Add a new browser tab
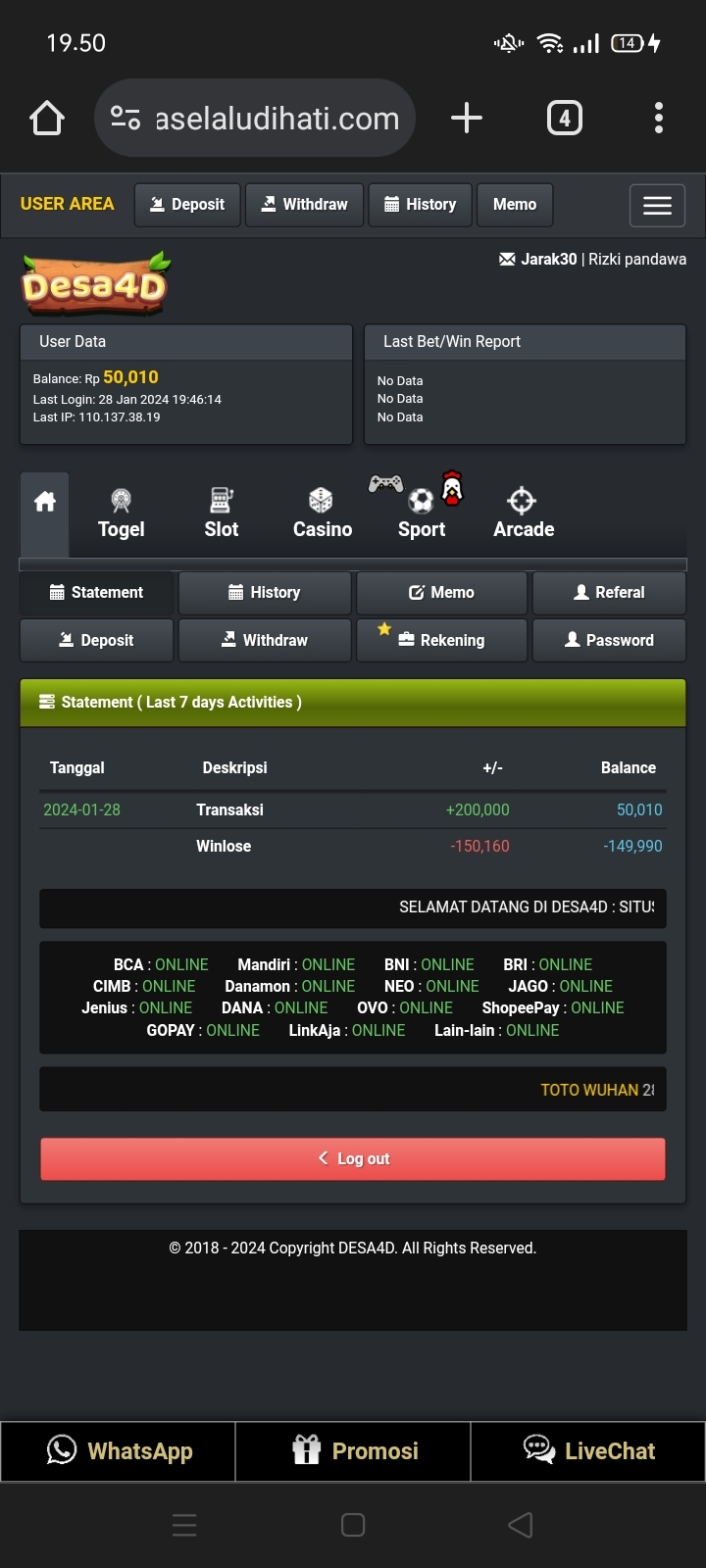Image resolution: width=706 pixels, height=1568 pixels. [467, 118]
